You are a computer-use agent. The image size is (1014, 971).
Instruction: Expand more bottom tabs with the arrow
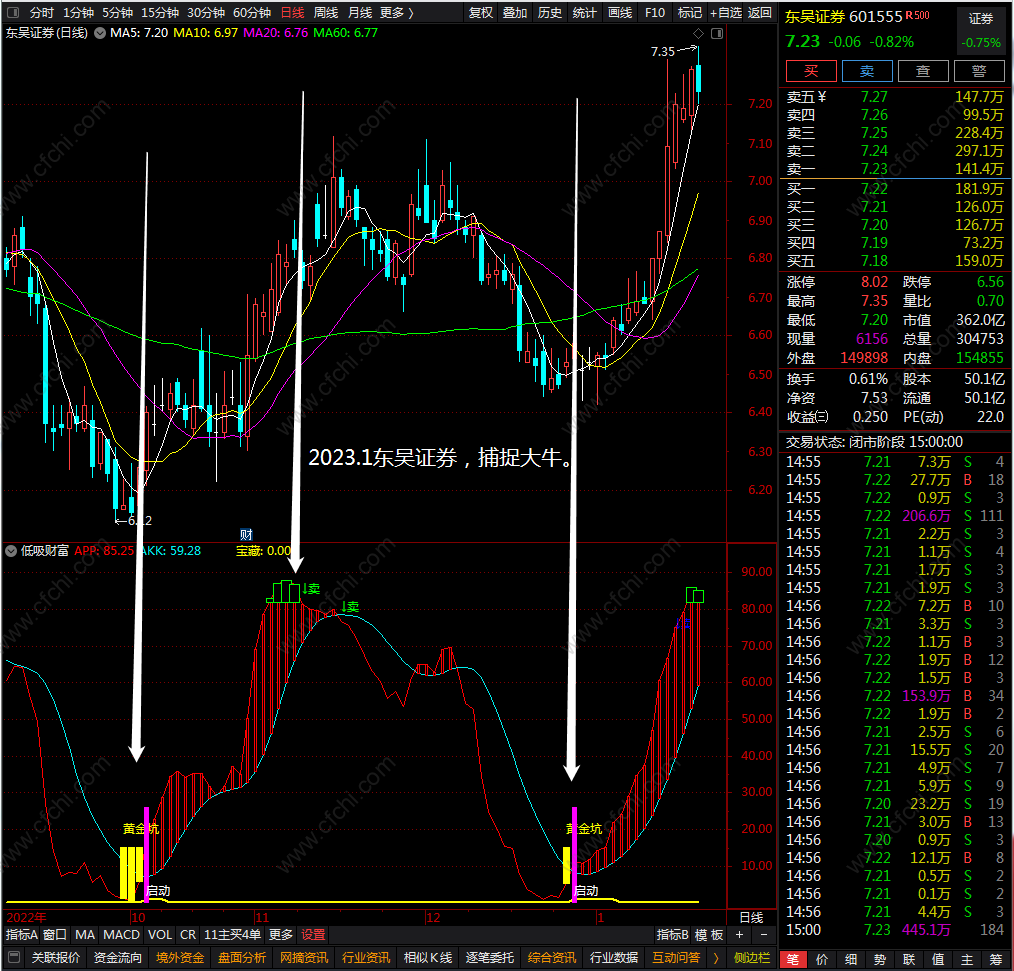(716, 957)
